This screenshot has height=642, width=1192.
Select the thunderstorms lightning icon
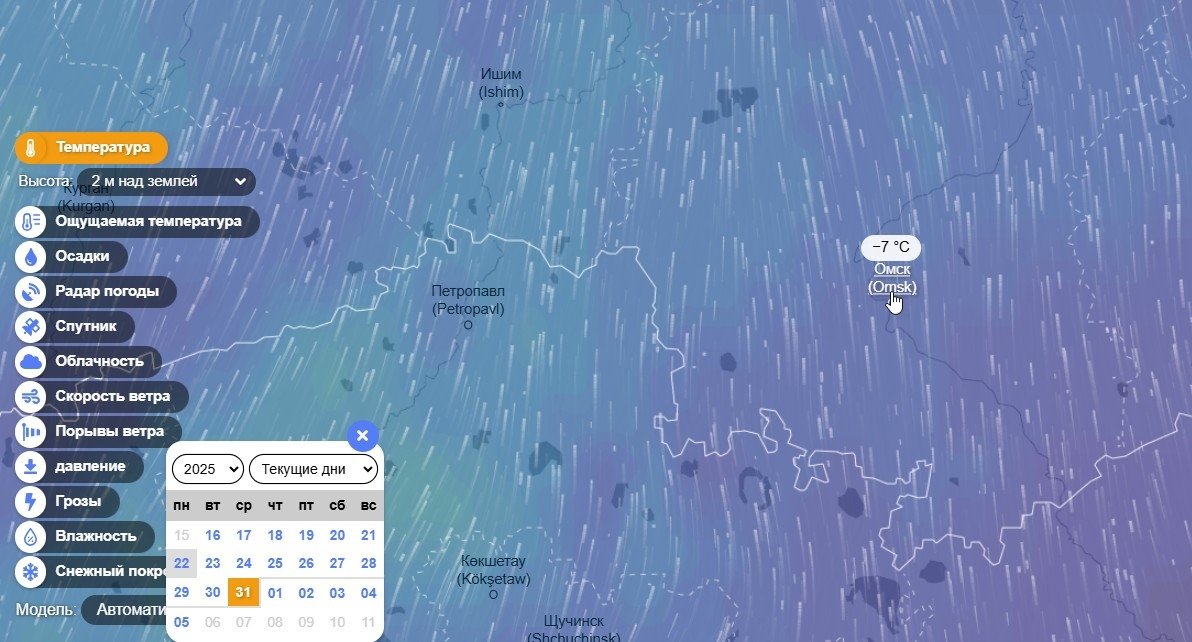(x=31, y=501)
